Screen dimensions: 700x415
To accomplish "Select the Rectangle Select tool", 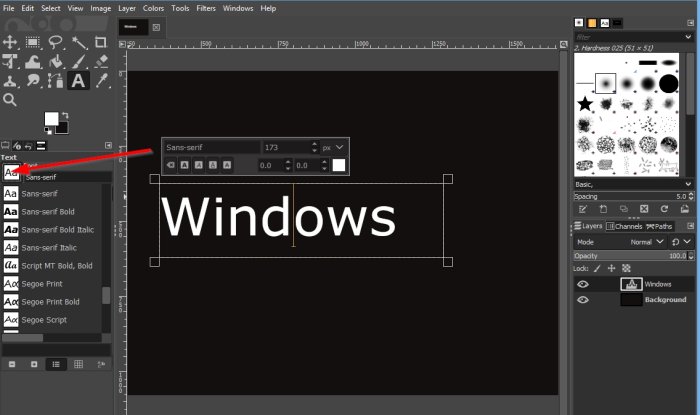I will pyautogui.click(x=33, y=42).
